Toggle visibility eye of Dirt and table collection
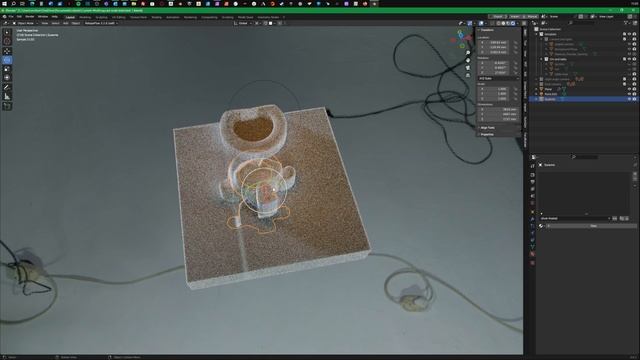 click(629, 59)
